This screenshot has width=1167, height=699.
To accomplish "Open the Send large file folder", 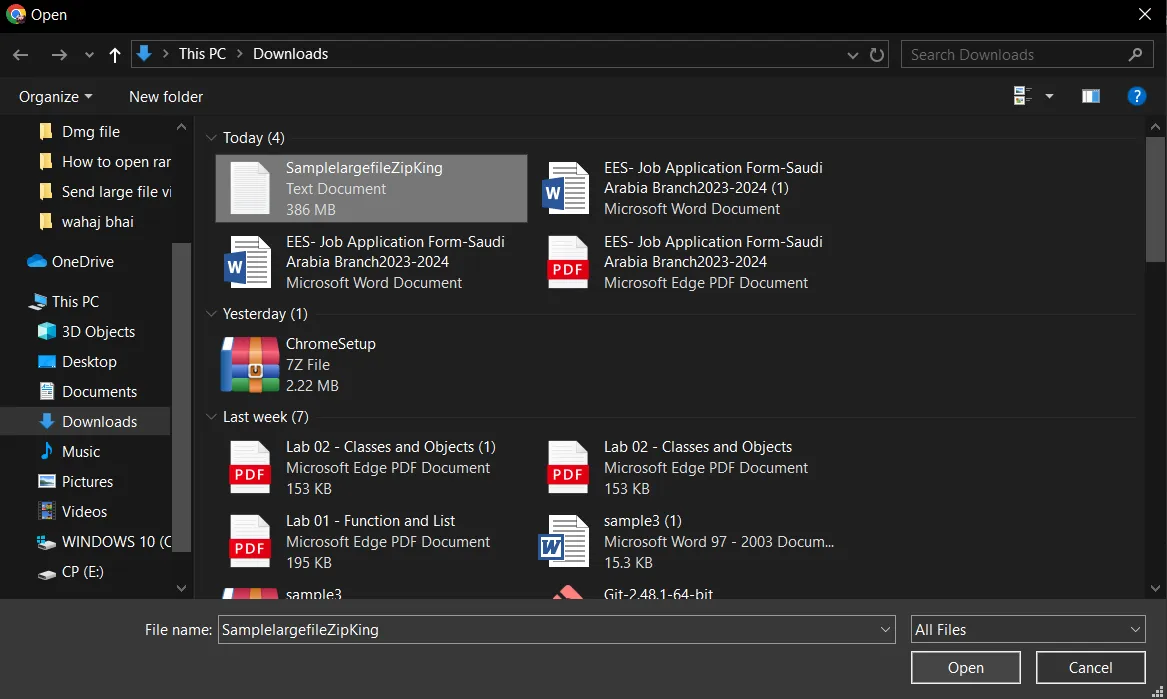I will pos(115,191).
